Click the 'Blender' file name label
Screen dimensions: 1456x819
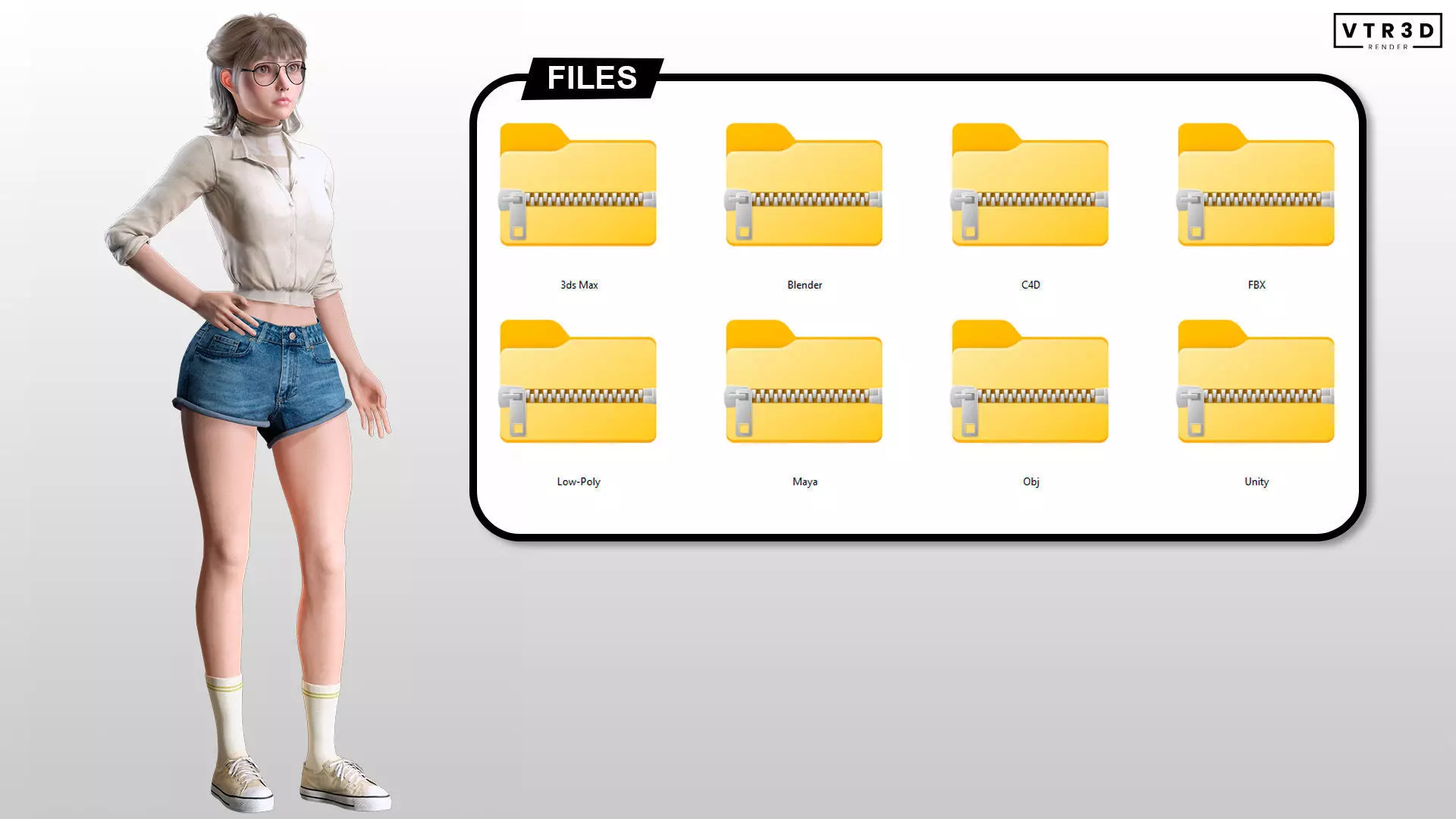(x=805, y=285)
